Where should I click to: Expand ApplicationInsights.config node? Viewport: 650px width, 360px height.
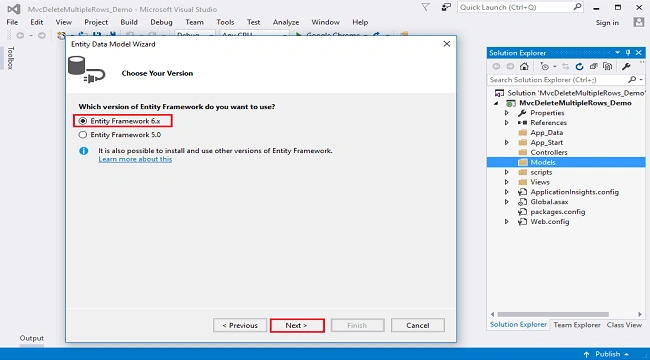tap(507, 192)
